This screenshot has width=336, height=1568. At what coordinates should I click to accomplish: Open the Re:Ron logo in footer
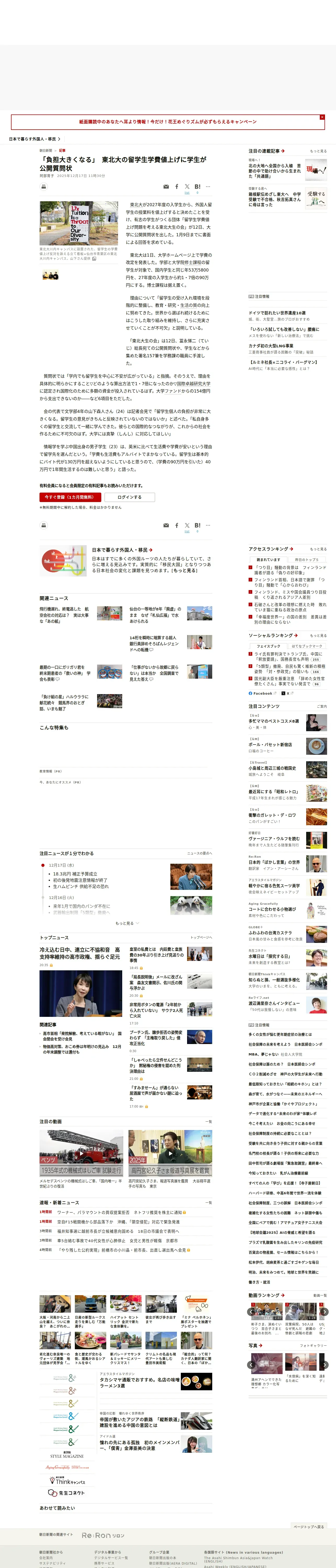point(103,1535)
